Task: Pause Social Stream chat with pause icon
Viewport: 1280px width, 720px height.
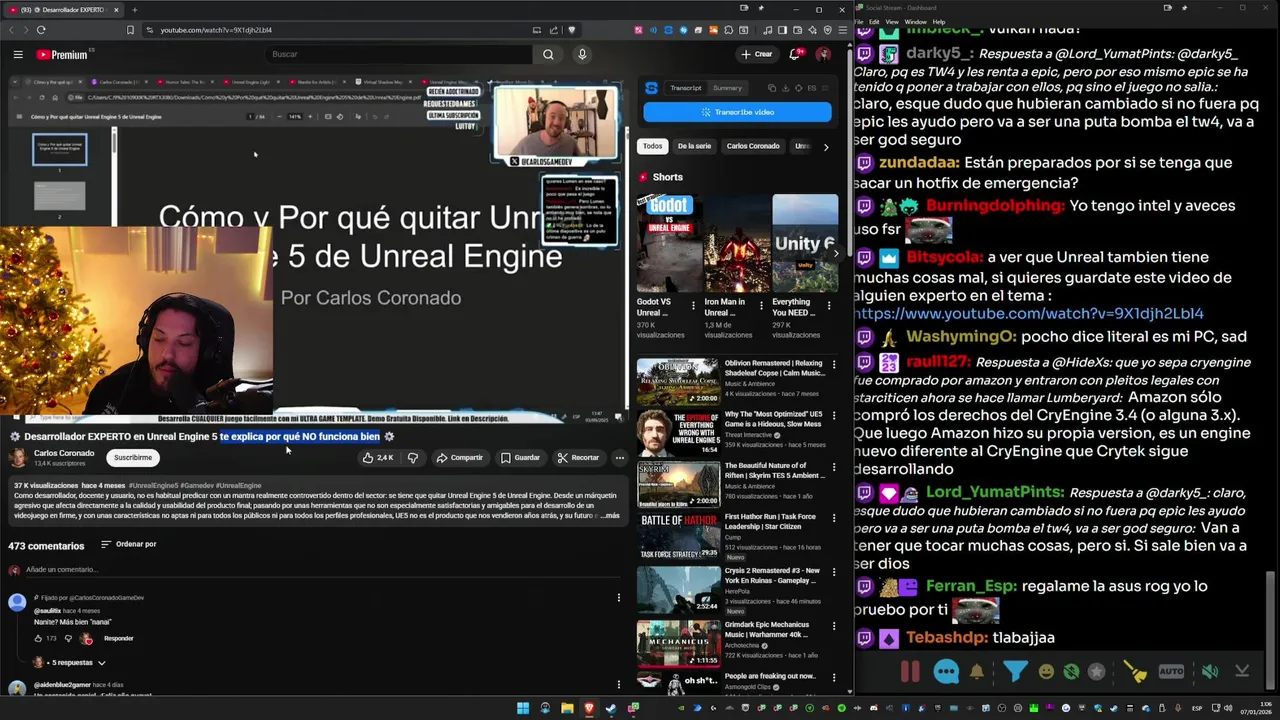Action: [x=910, y=672]
